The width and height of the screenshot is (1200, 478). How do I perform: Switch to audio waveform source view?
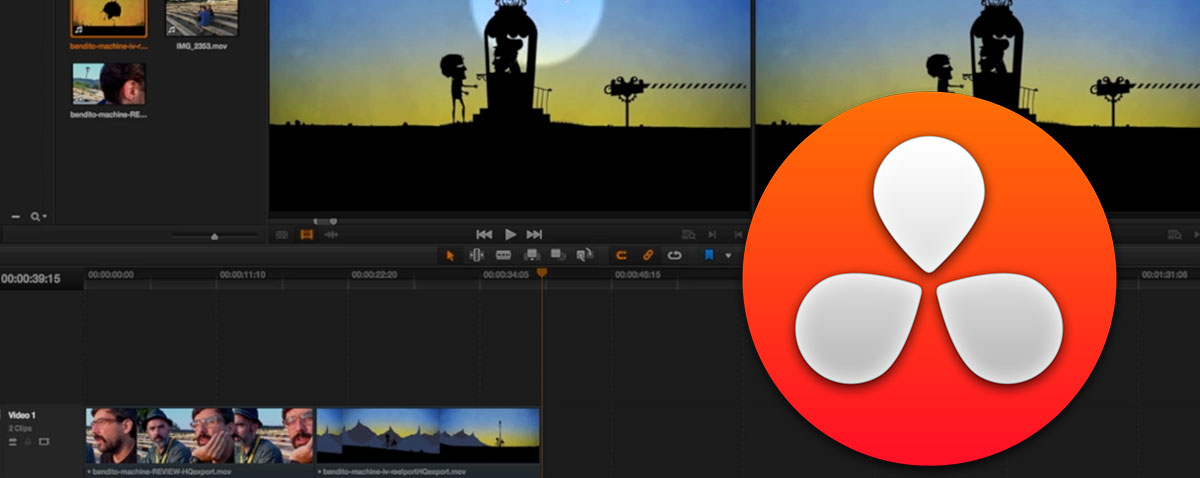click(331, 235)
